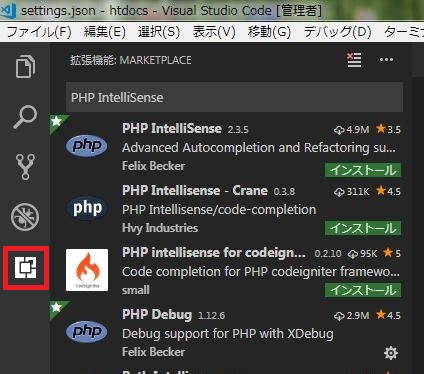Open the Source Control view

coord(25,167)
